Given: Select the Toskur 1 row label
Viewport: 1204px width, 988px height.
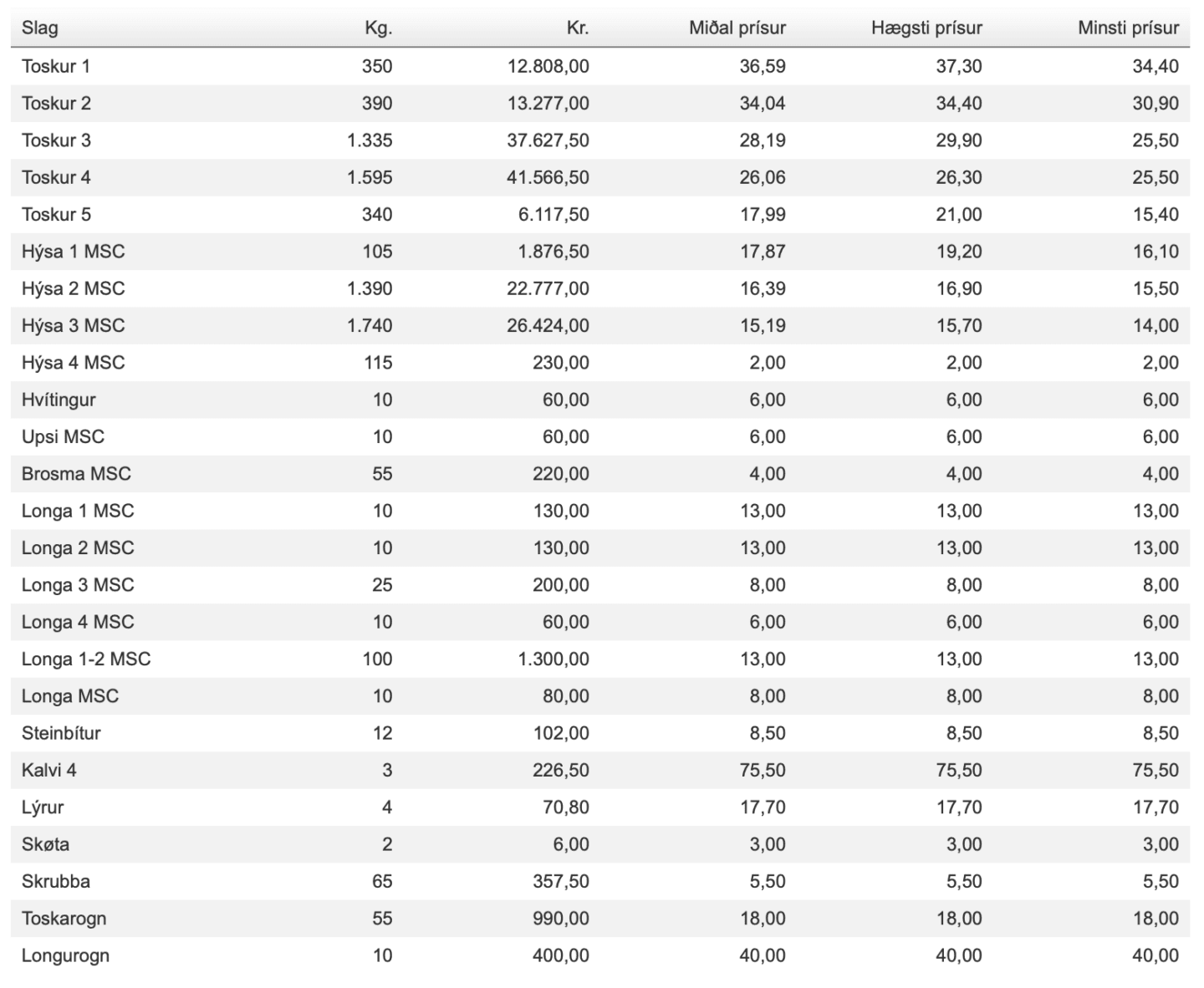Looking at the screenshot, I should click(56, 66).
